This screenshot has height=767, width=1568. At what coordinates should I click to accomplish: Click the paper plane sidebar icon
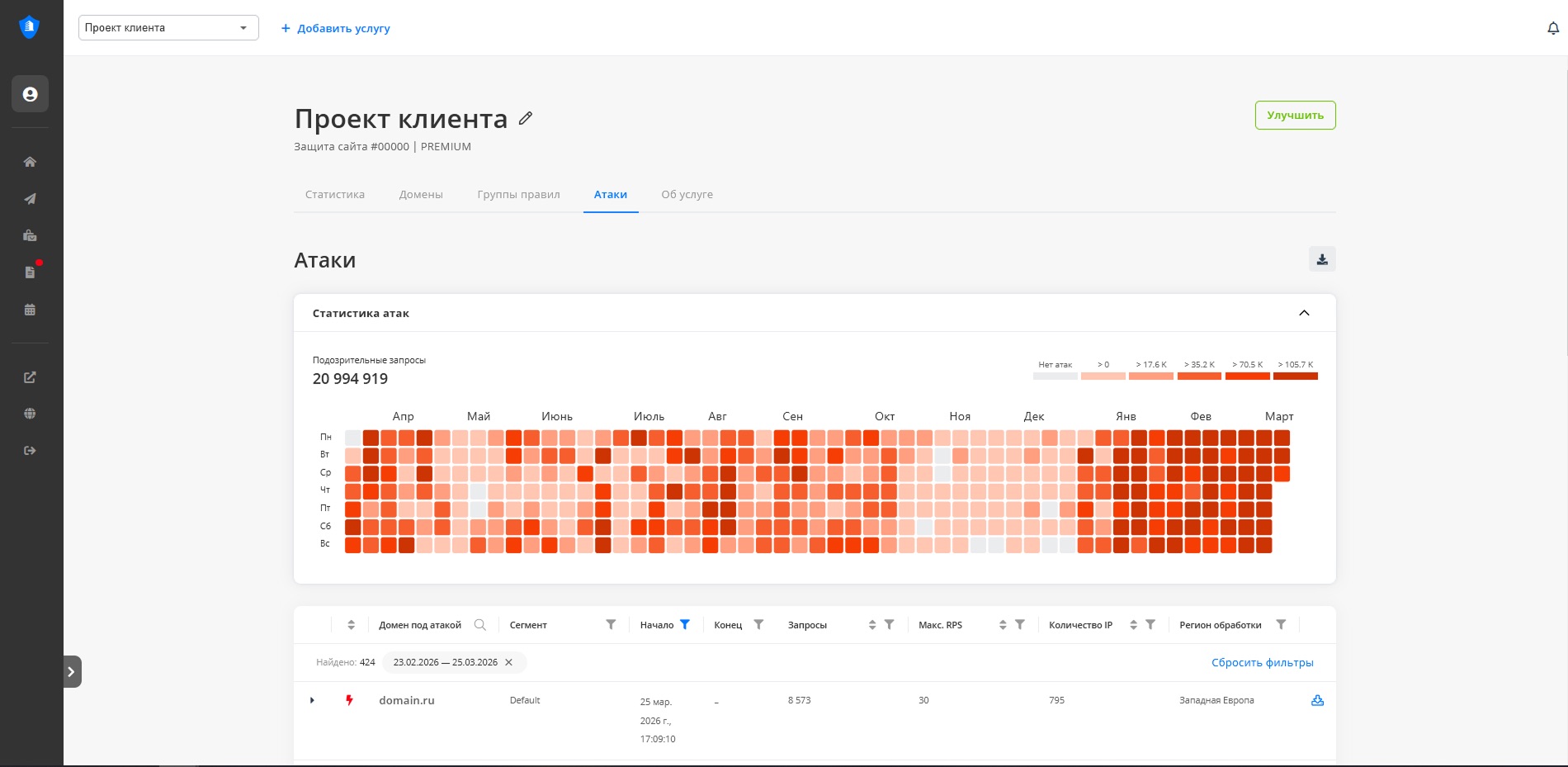click(x=30, y=199)
